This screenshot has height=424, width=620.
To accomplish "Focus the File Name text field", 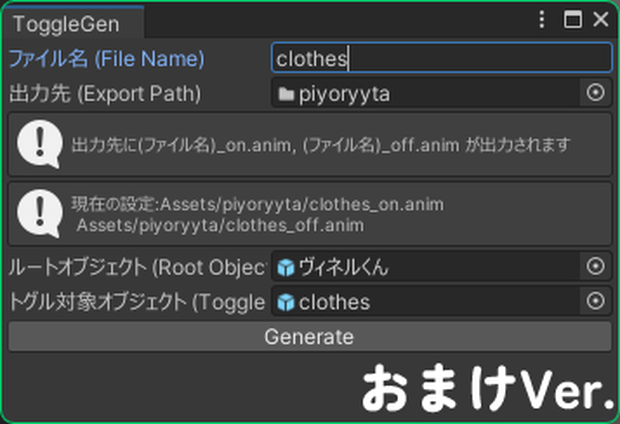I will tap(442, 58).
